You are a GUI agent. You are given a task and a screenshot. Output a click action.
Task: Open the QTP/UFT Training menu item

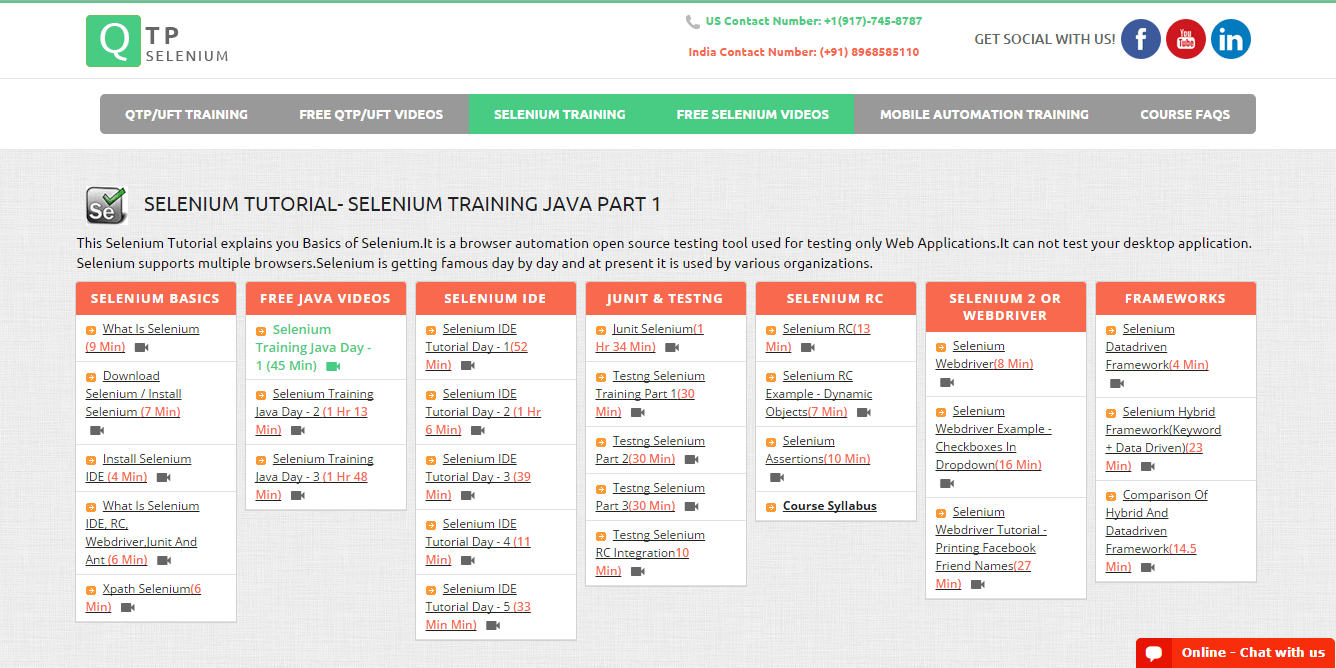tap(186, 114)
